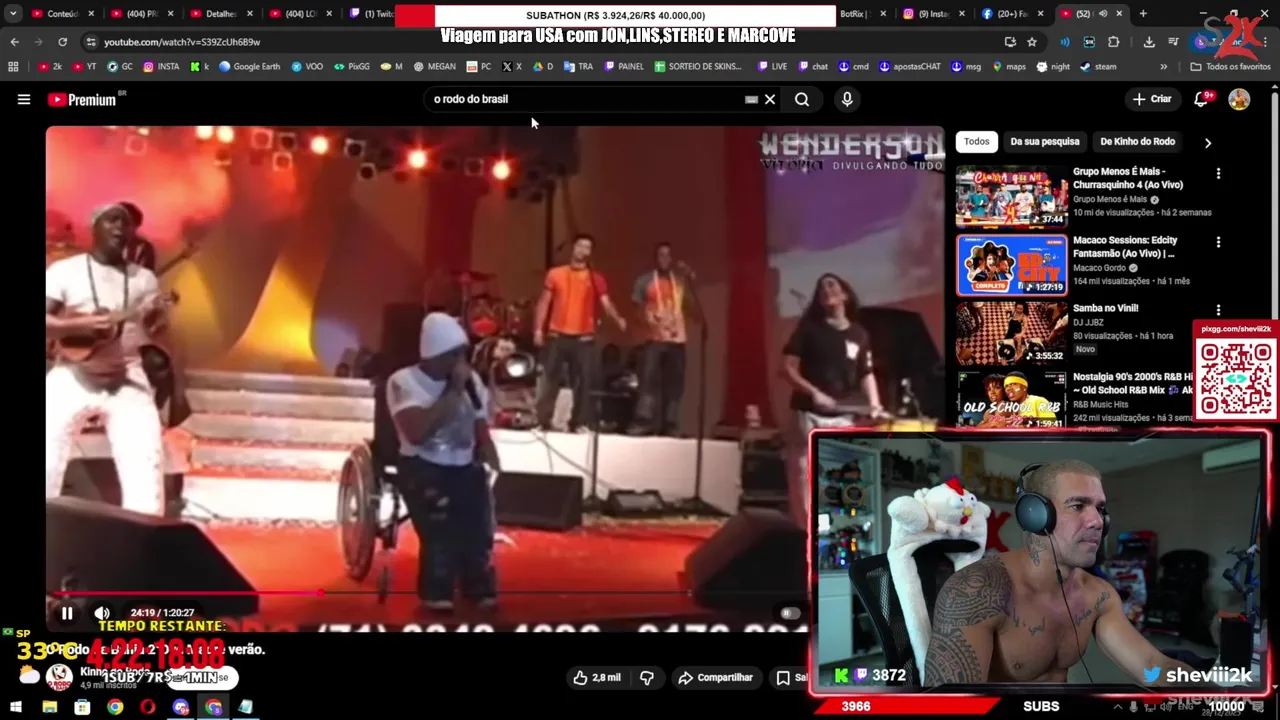Bookmark this page with star icon
1280x720 pixels.
point(1032,42)
